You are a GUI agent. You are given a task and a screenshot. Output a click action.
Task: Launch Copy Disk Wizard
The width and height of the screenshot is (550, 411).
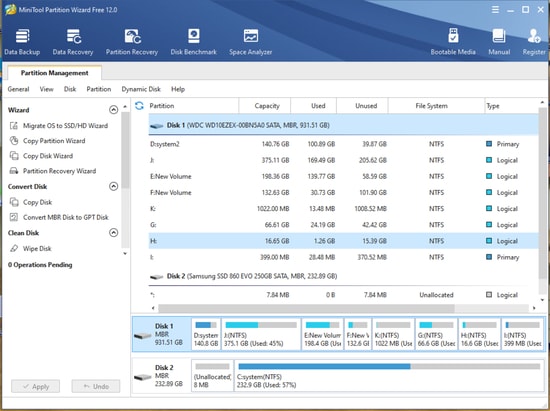(41, 156)
